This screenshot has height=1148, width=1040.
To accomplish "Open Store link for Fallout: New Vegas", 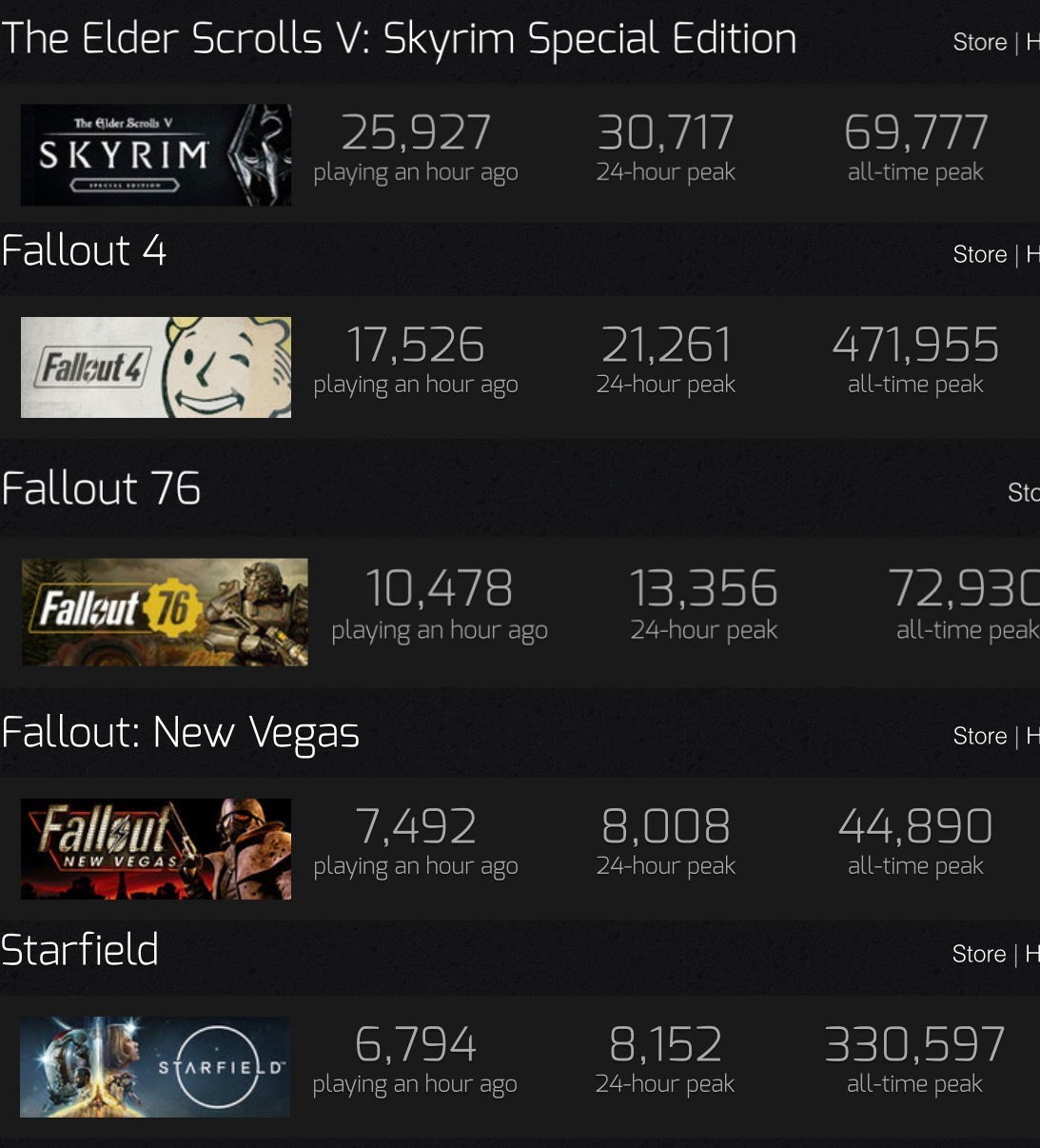I will (x=980, y=736).
